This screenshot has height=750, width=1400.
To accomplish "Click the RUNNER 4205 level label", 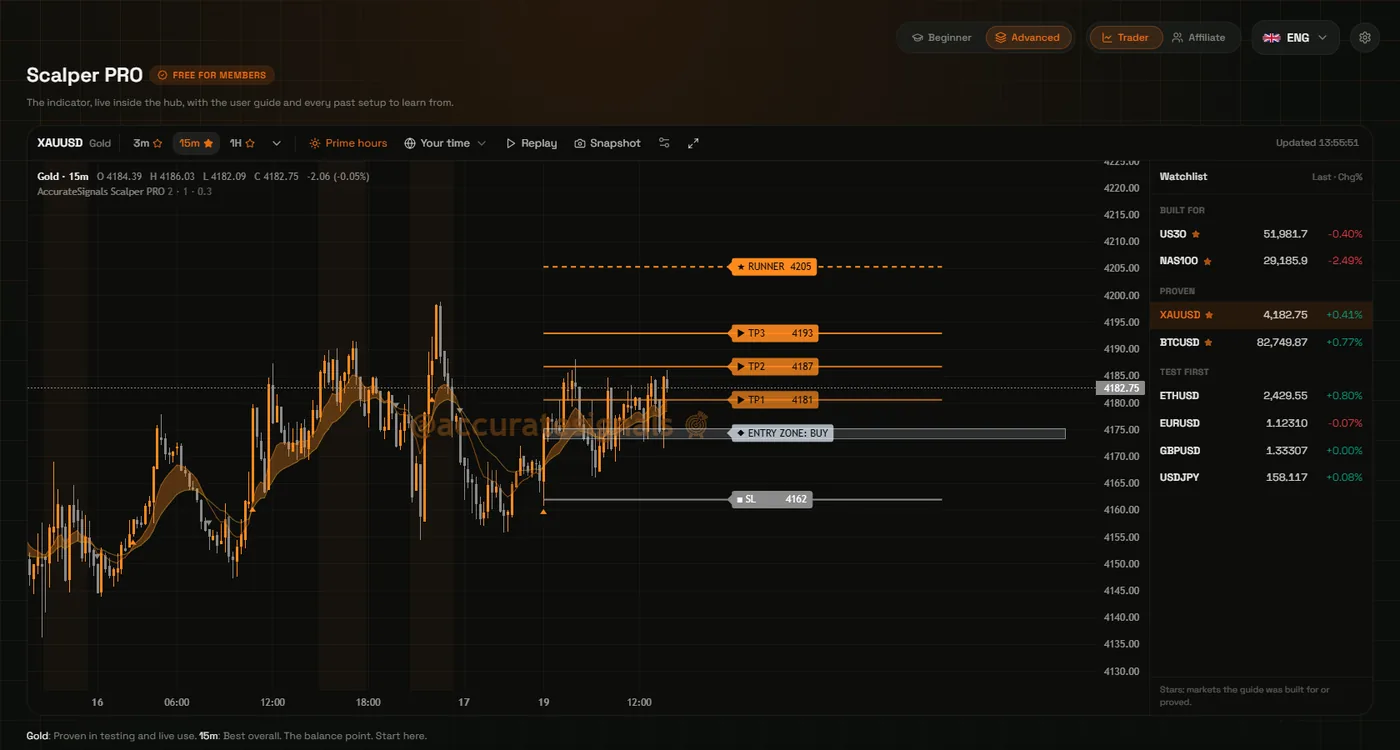I will (x=774, y=267).
